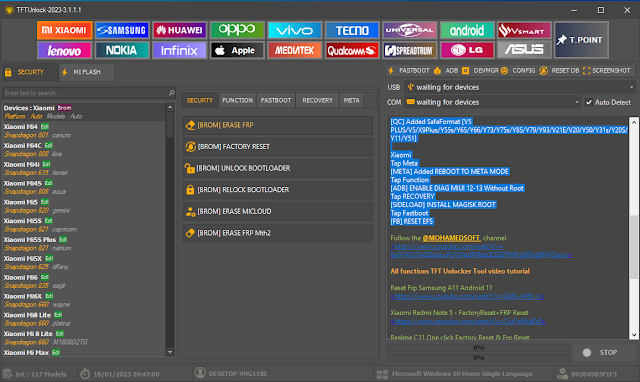The width and height of the screenshot is (640, 382).
Task: Open the Android brand section
Action: click(x=467, y=30)
